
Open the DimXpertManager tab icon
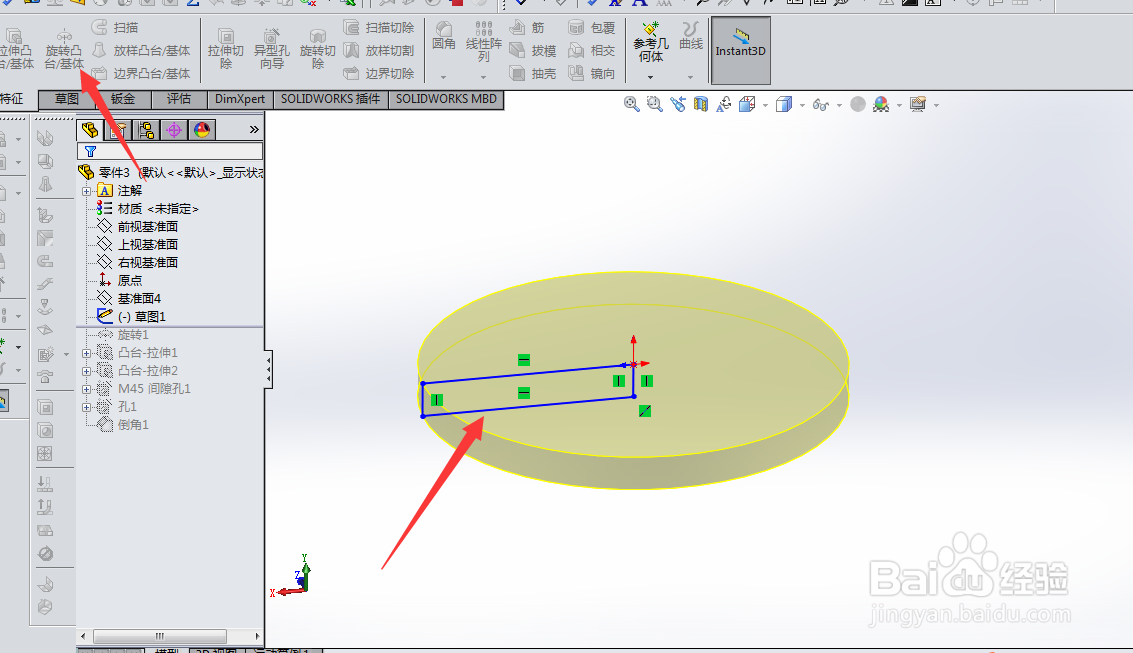coord(173,130)
